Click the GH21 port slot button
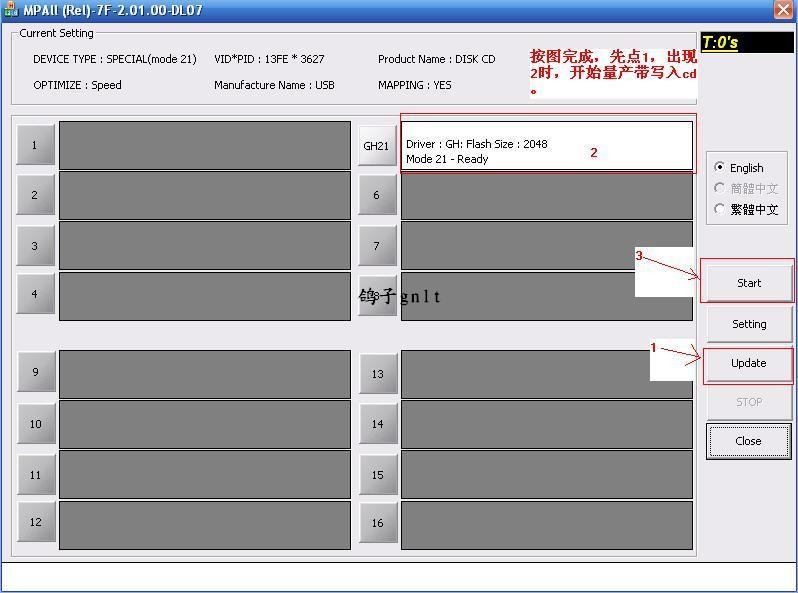This screenshot has width=798, height=593. point(376,146)
